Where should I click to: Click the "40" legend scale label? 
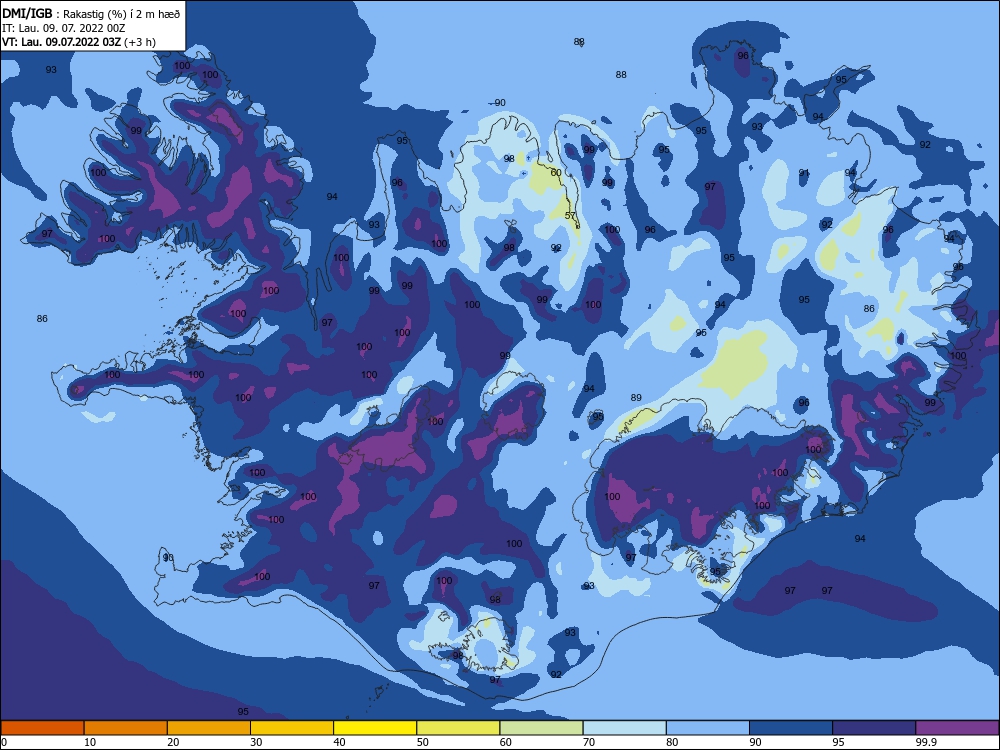click(x=339, y=742)
